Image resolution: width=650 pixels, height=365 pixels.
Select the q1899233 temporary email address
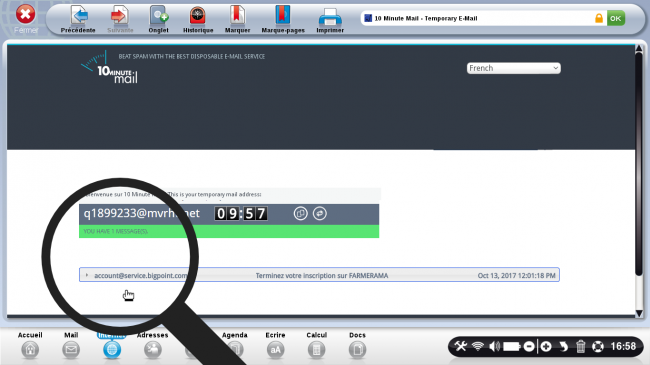point(141,213)
